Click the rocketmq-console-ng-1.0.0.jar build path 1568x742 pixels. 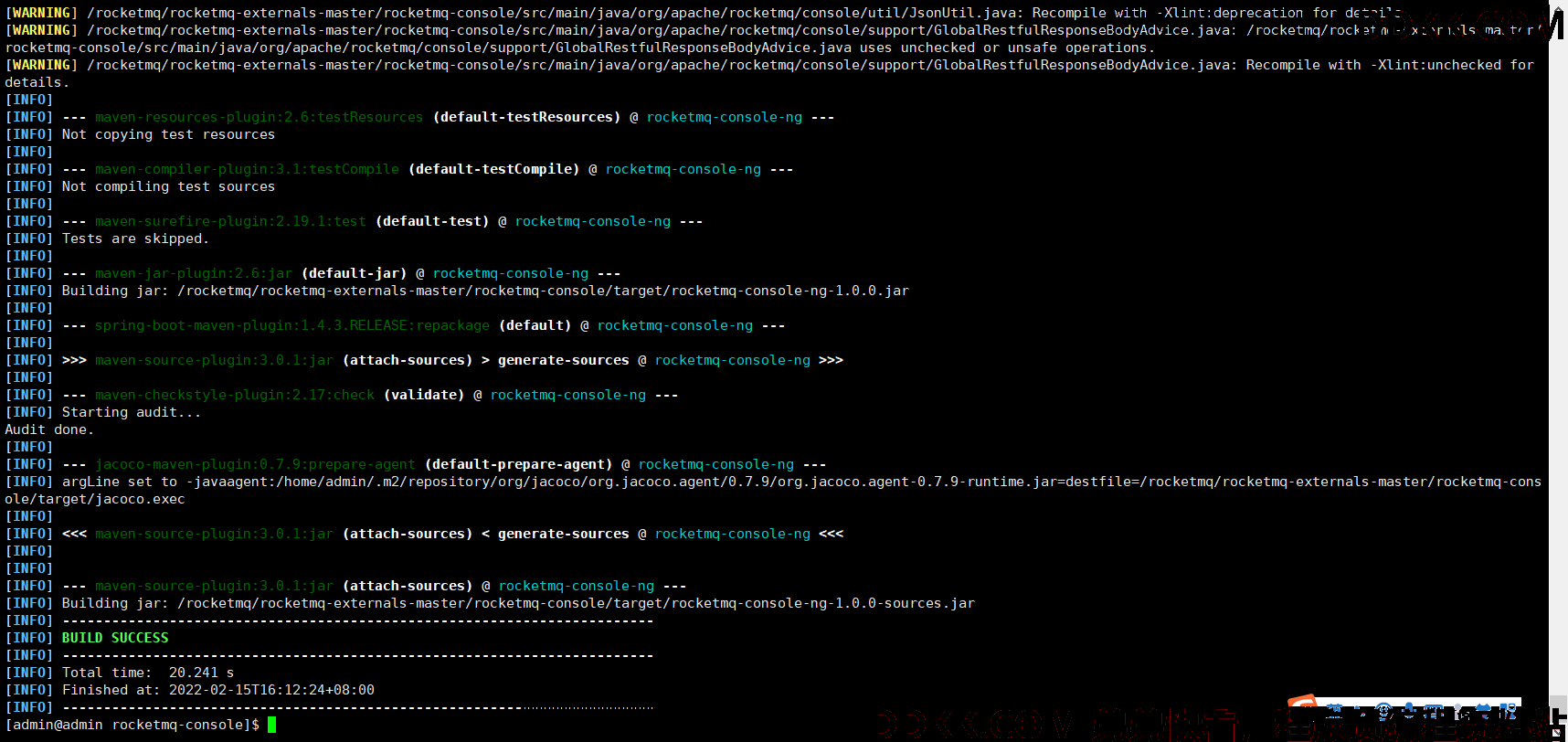click(543, 291)
